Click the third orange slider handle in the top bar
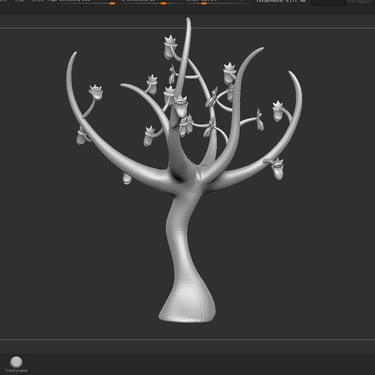 204,3
